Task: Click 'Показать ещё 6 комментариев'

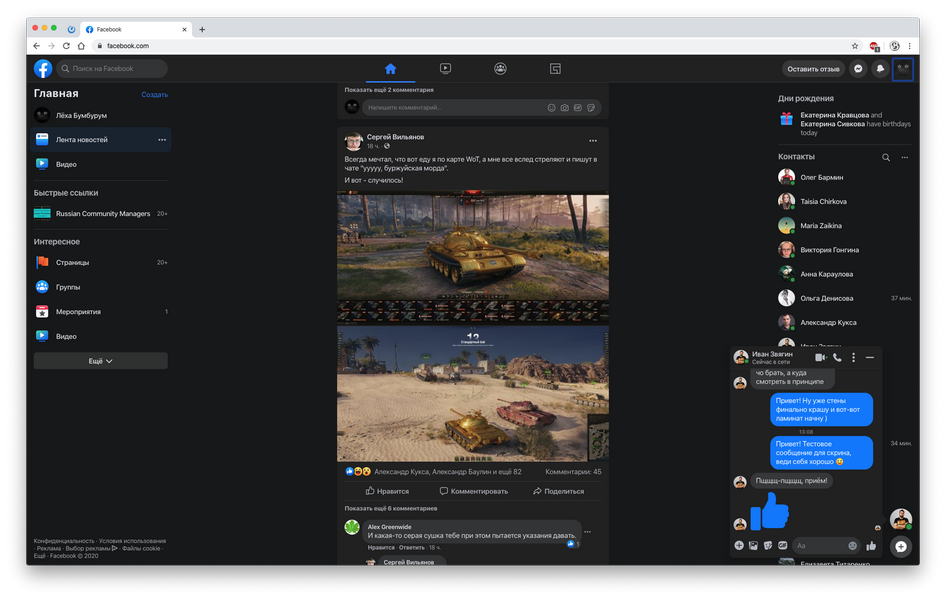Action: [391, 508]
